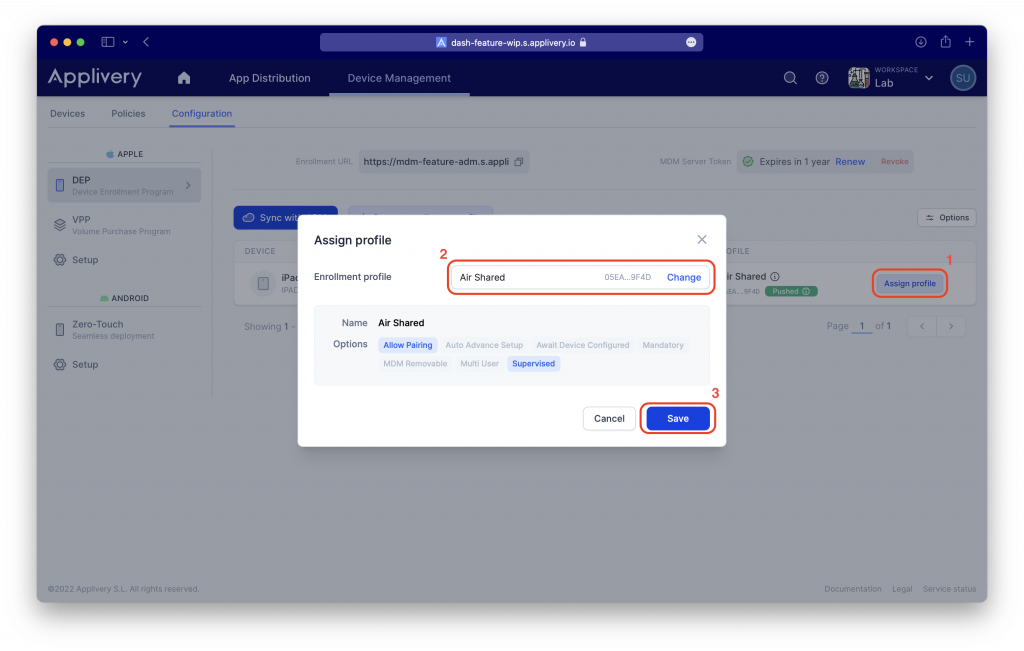Open a new tab with plus icon
Screen dimensions: 1024x651
pyautogui.click(x=970, y=42)
